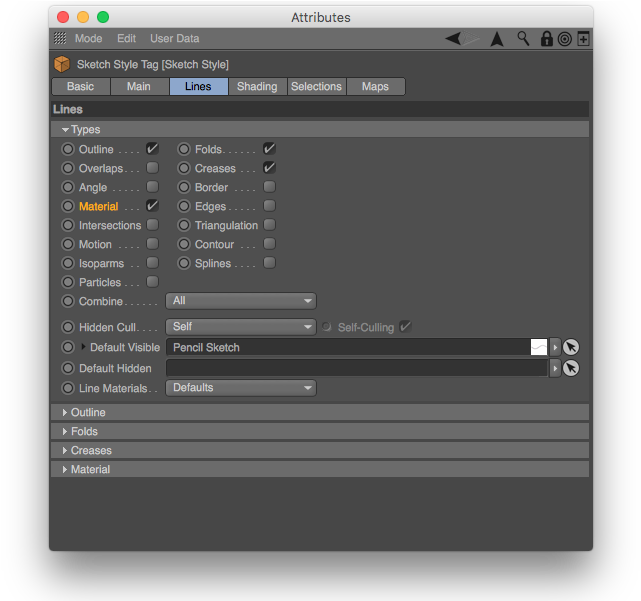
Task: Open the Combine dropdown set to All
Action: 241,301
